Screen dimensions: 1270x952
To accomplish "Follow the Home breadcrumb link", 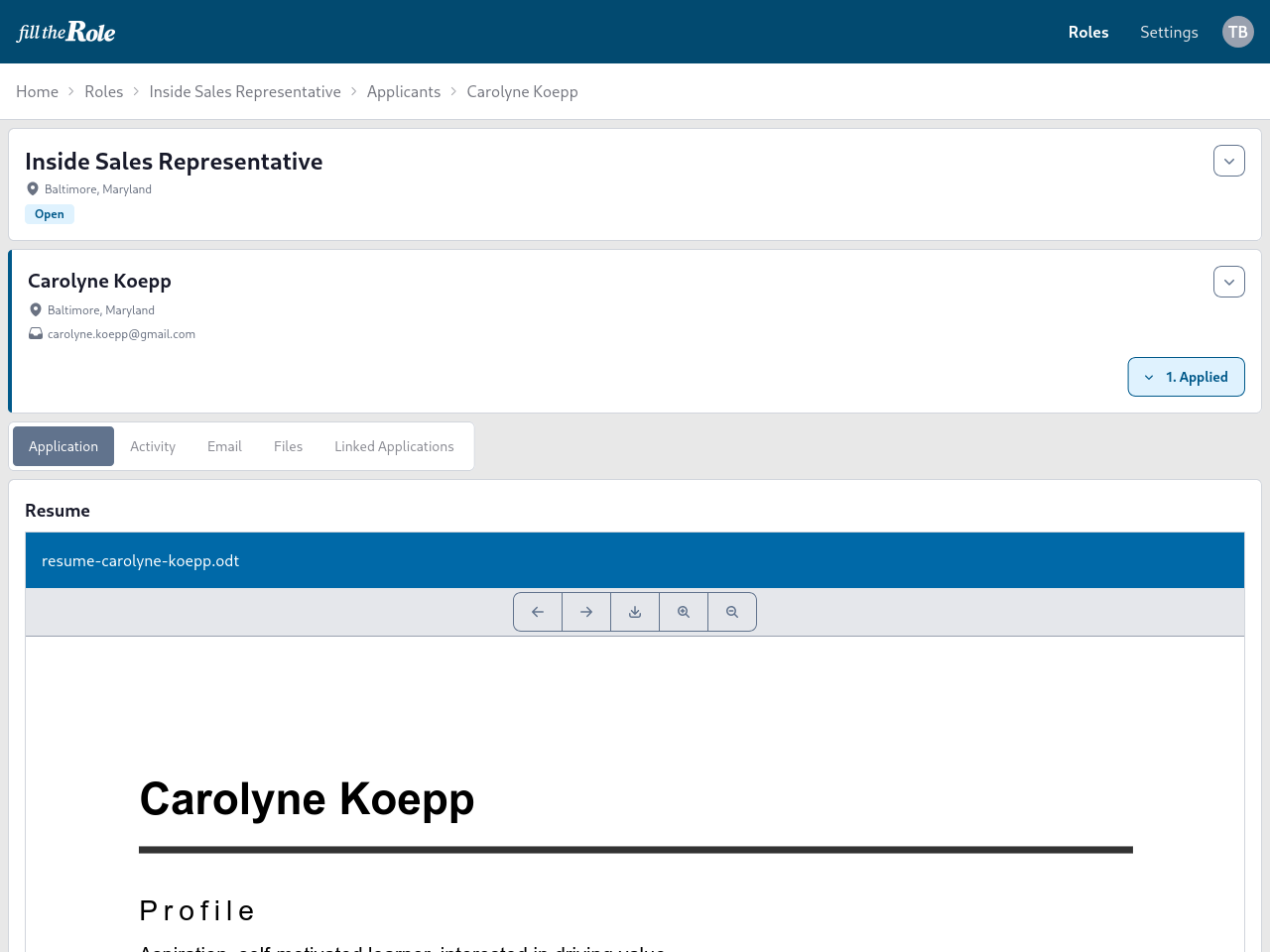I will click(x=37, y=90).
